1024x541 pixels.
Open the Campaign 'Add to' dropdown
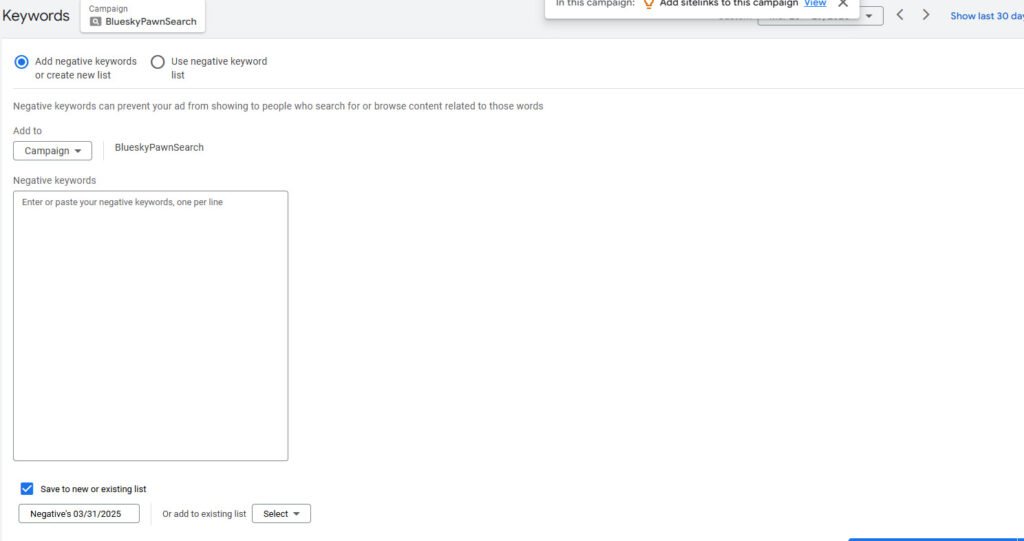[x=52, y=151]
